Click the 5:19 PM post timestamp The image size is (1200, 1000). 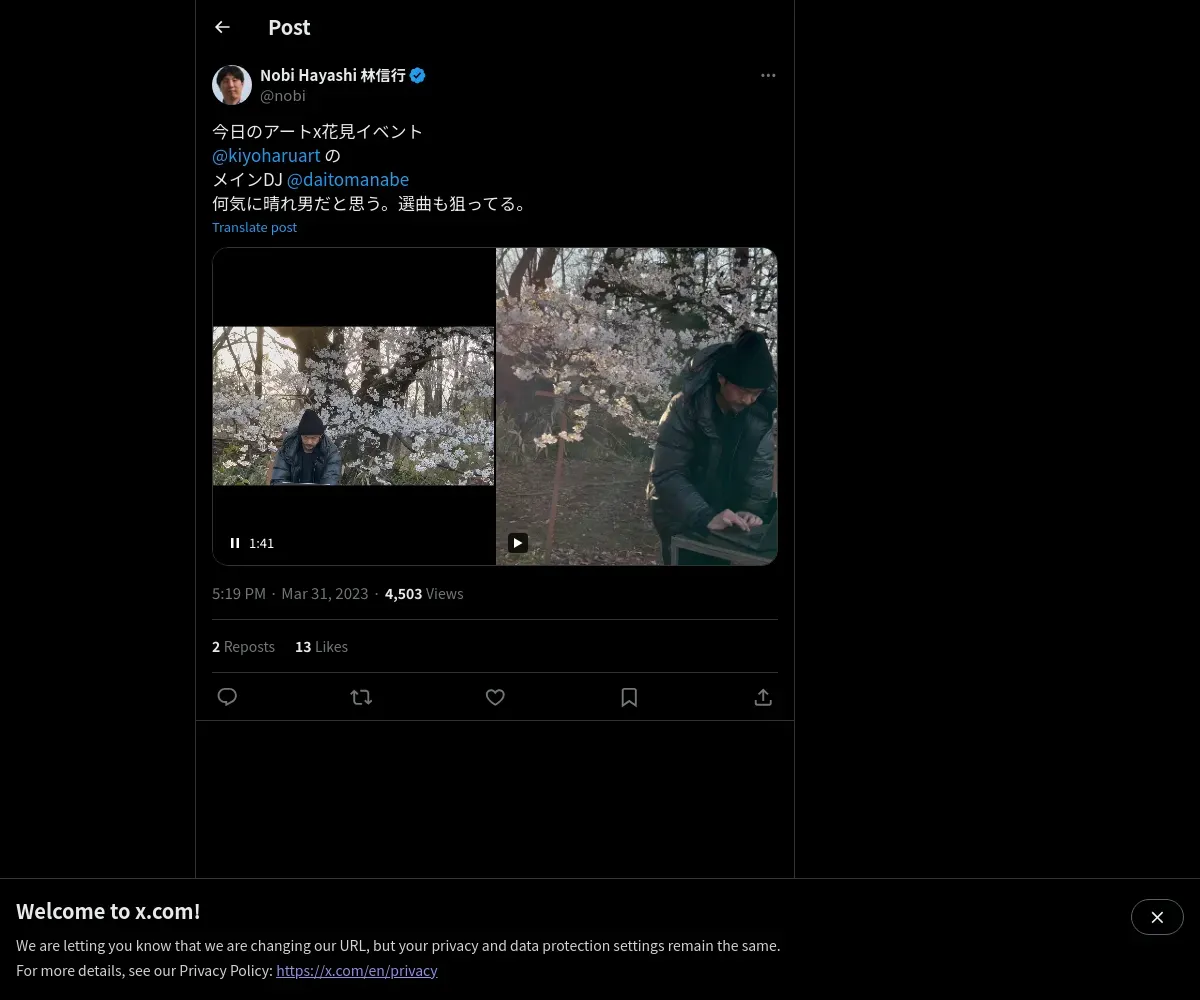(x=239, y=594)
